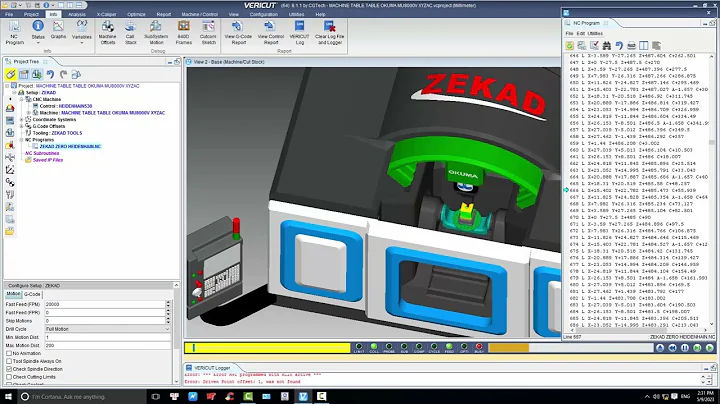Click the Reset Model simulation button
Image resolution: width=720 pixels, height=404 pixels.
pos(660,348)
